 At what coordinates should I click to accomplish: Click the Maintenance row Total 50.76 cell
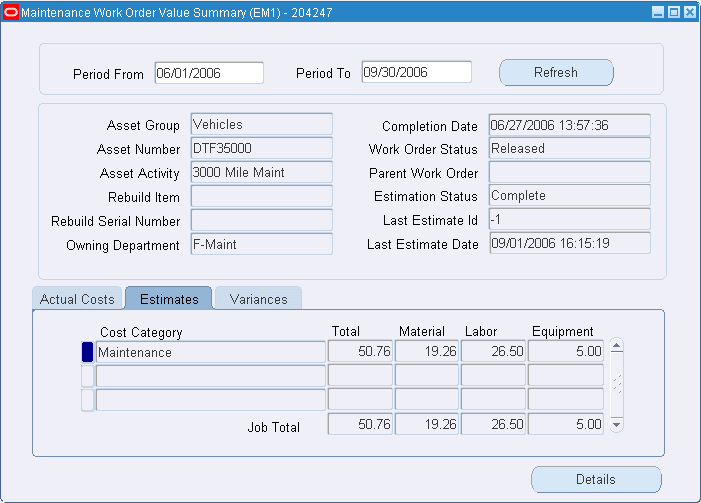pyautogui.click(x=360, y=351)
